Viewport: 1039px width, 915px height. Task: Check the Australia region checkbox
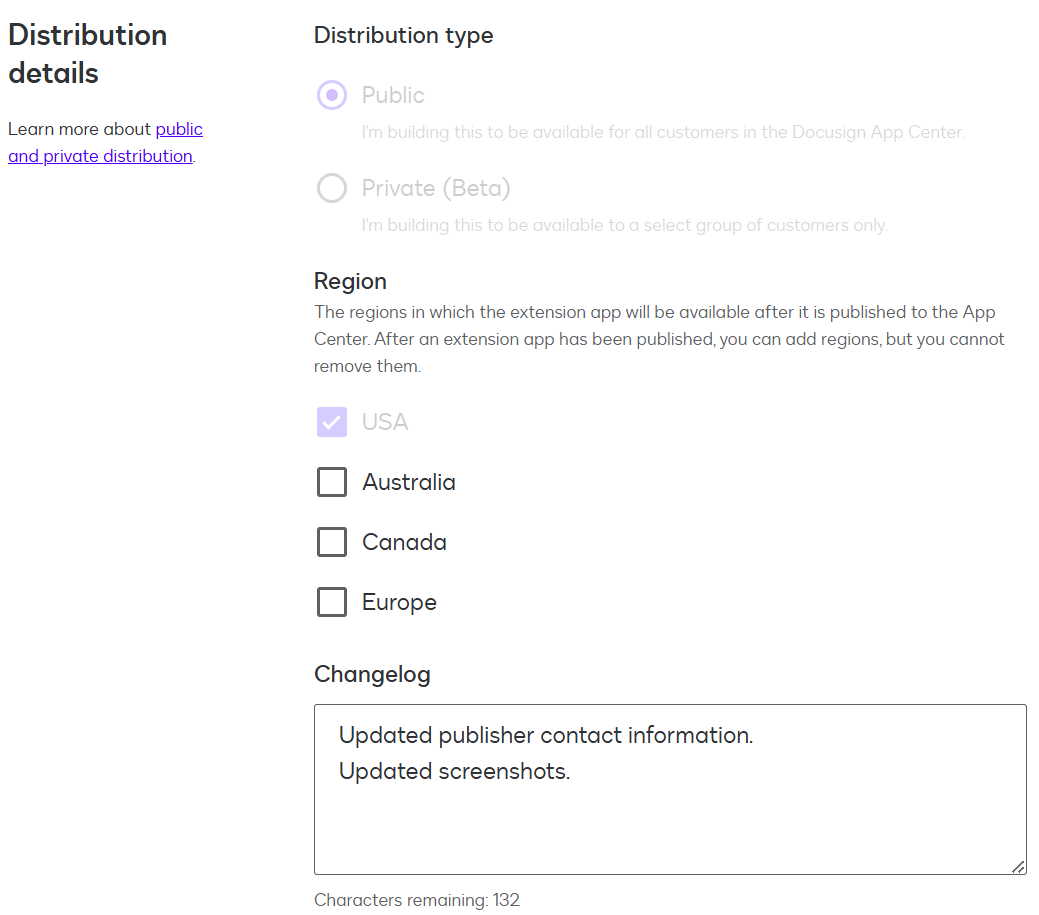pos(331,482)
